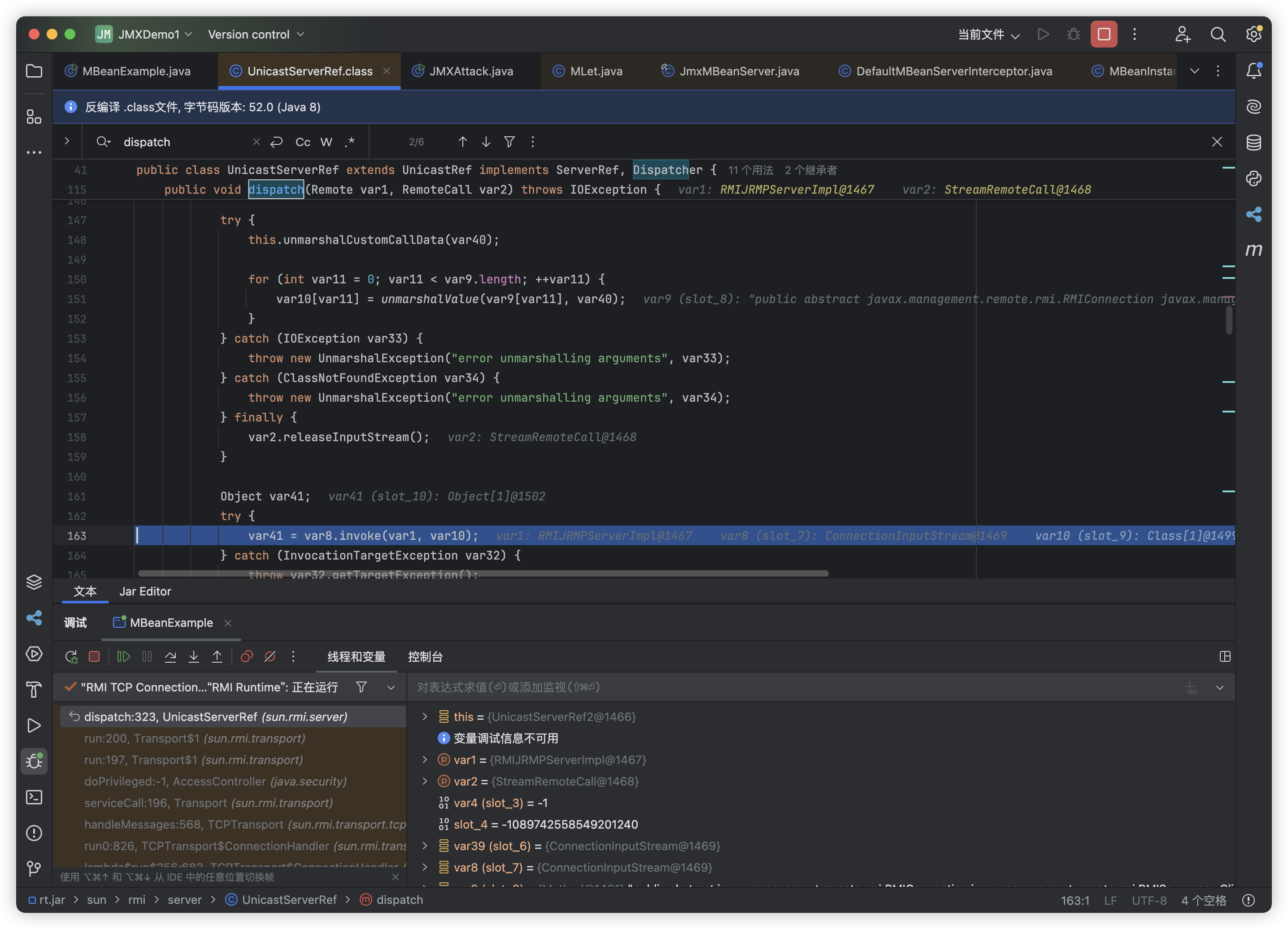This screenshot has height=929, width=1288.
Task: Open the Python console icon in right sidebar
Action: [1253, 178]
